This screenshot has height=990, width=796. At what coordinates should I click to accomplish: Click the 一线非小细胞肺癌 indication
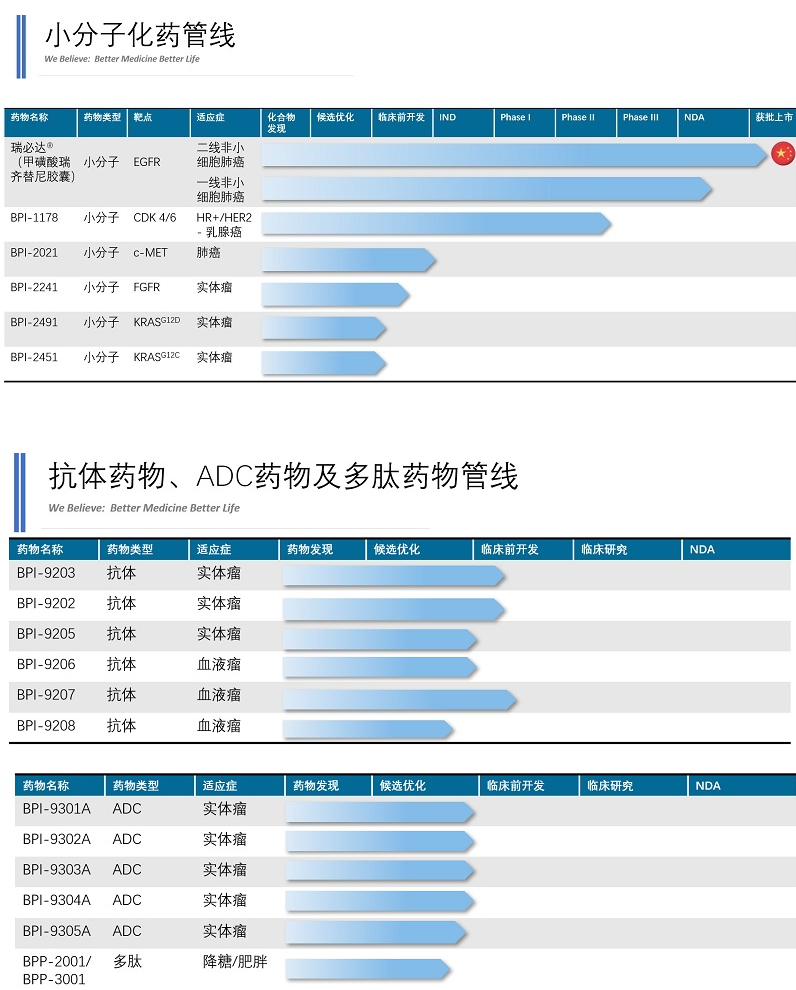(x=220, y=189)
